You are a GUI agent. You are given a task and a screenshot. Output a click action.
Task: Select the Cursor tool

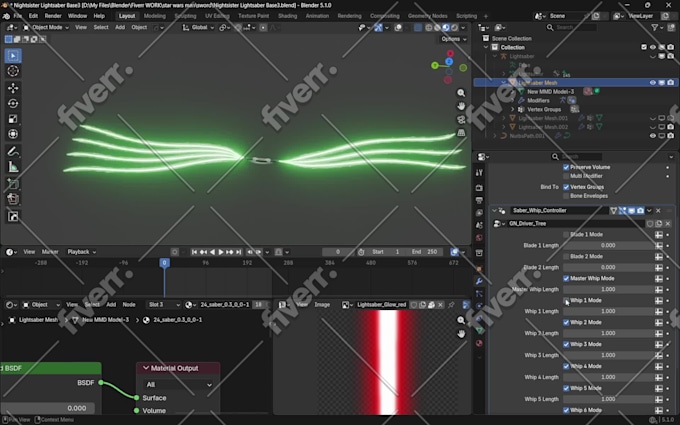coord(13,71)
